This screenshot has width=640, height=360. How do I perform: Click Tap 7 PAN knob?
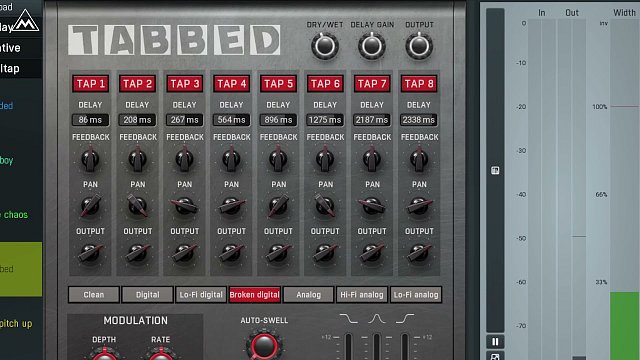point(372,206)
